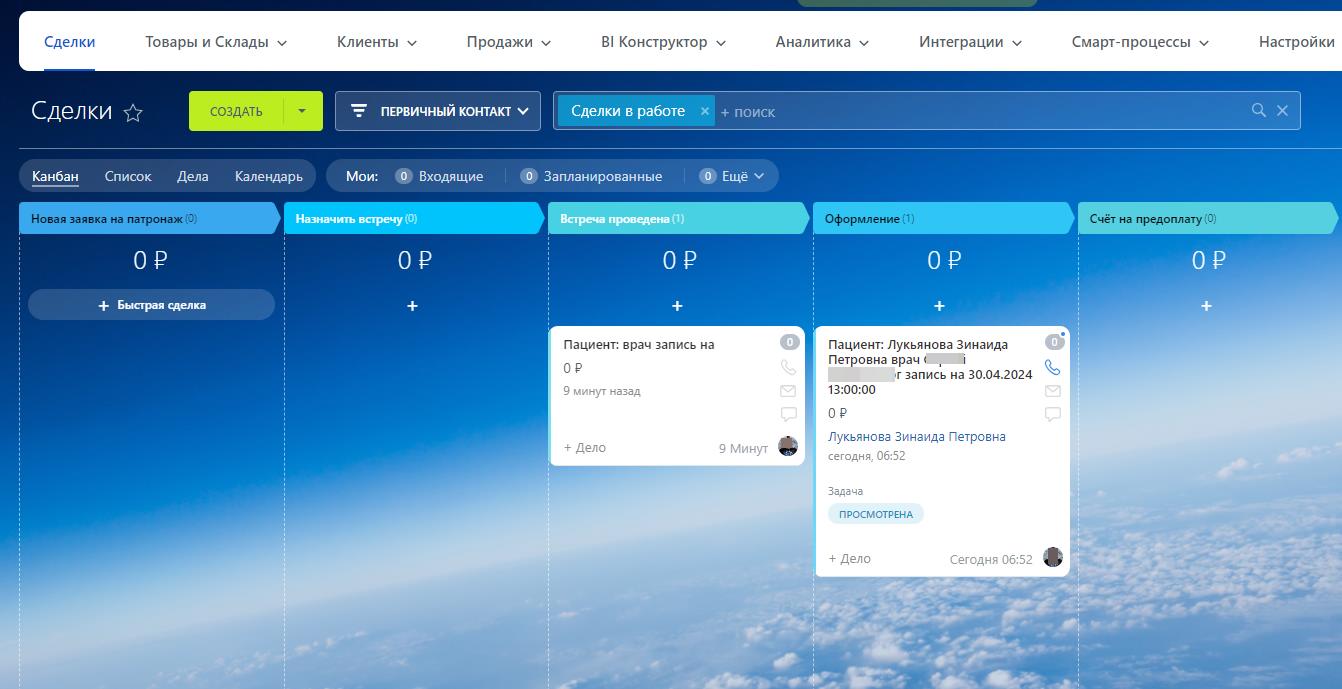Add deal in 'Счёт на предоплату' column plus

click(1206, 306)
